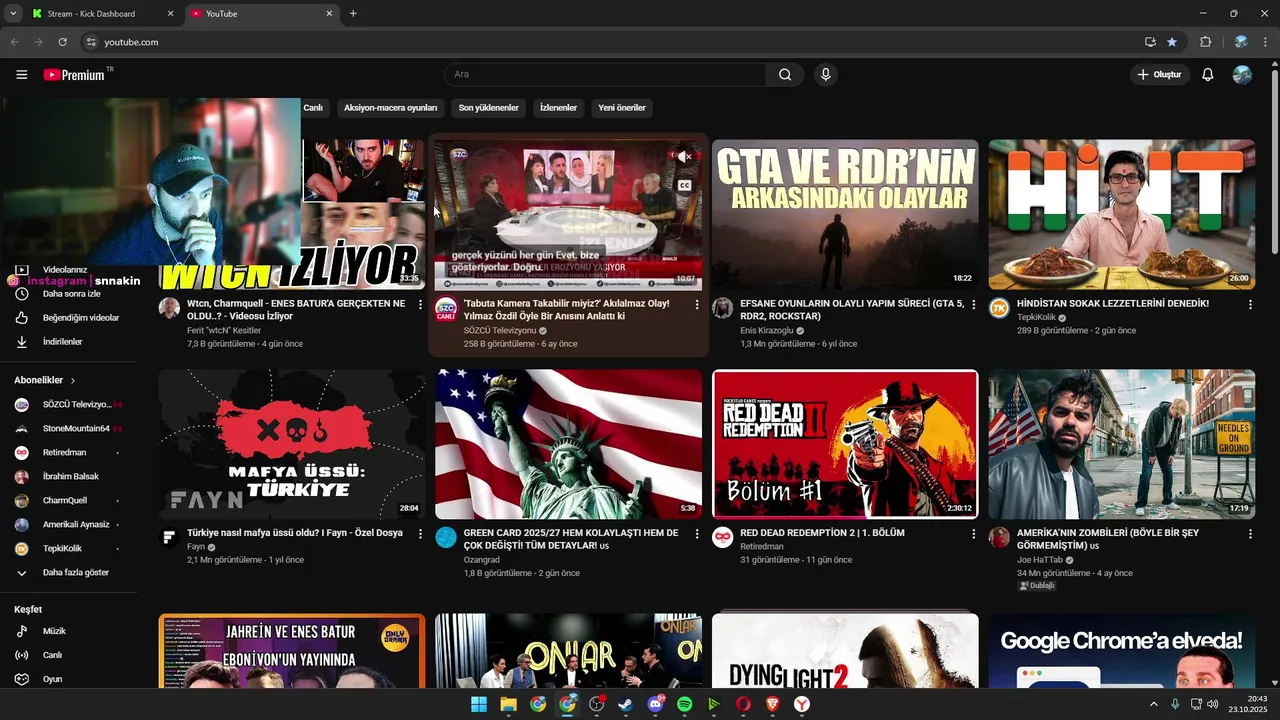Open Spotify from the taskbar

(685, 704)
